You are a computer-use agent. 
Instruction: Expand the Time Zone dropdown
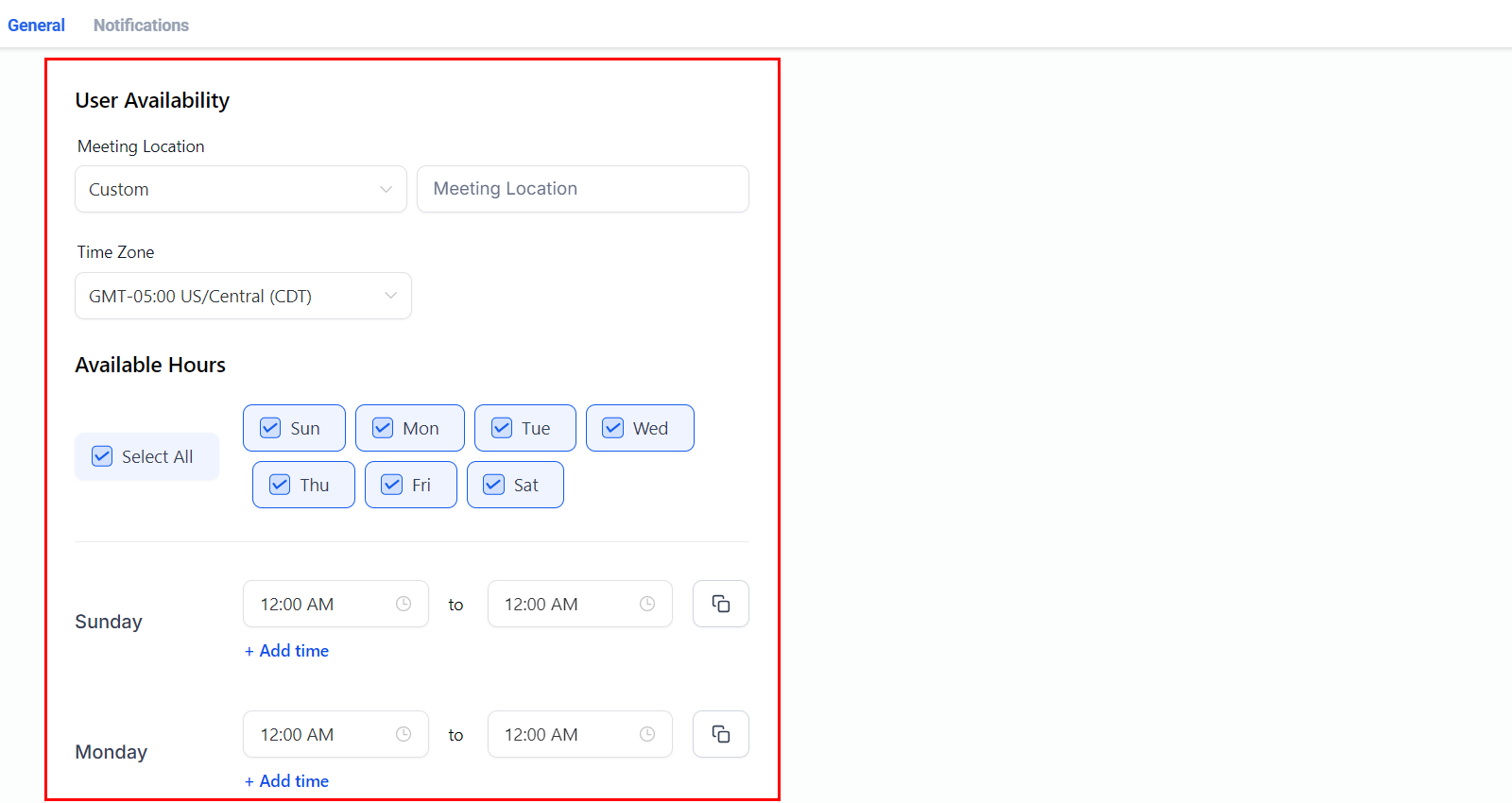point(243,296)
